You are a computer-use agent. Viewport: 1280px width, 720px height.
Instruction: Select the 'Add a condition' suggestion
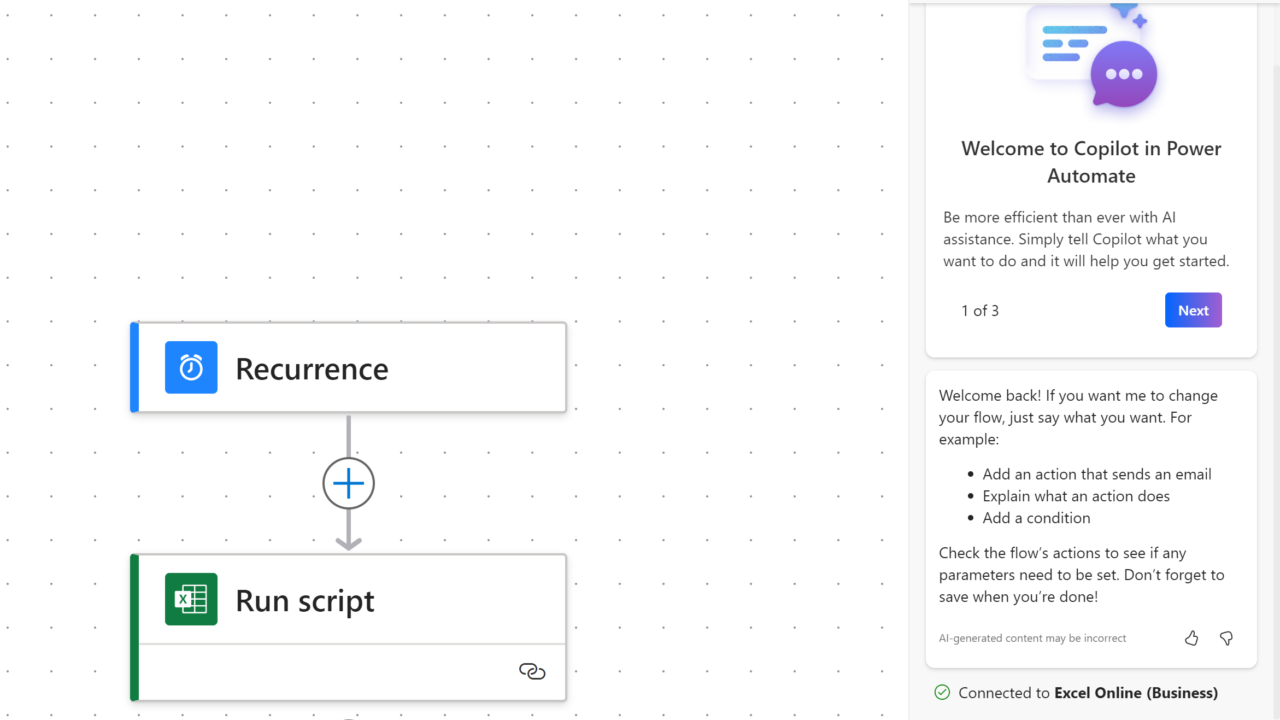[x=1036, y=518]
